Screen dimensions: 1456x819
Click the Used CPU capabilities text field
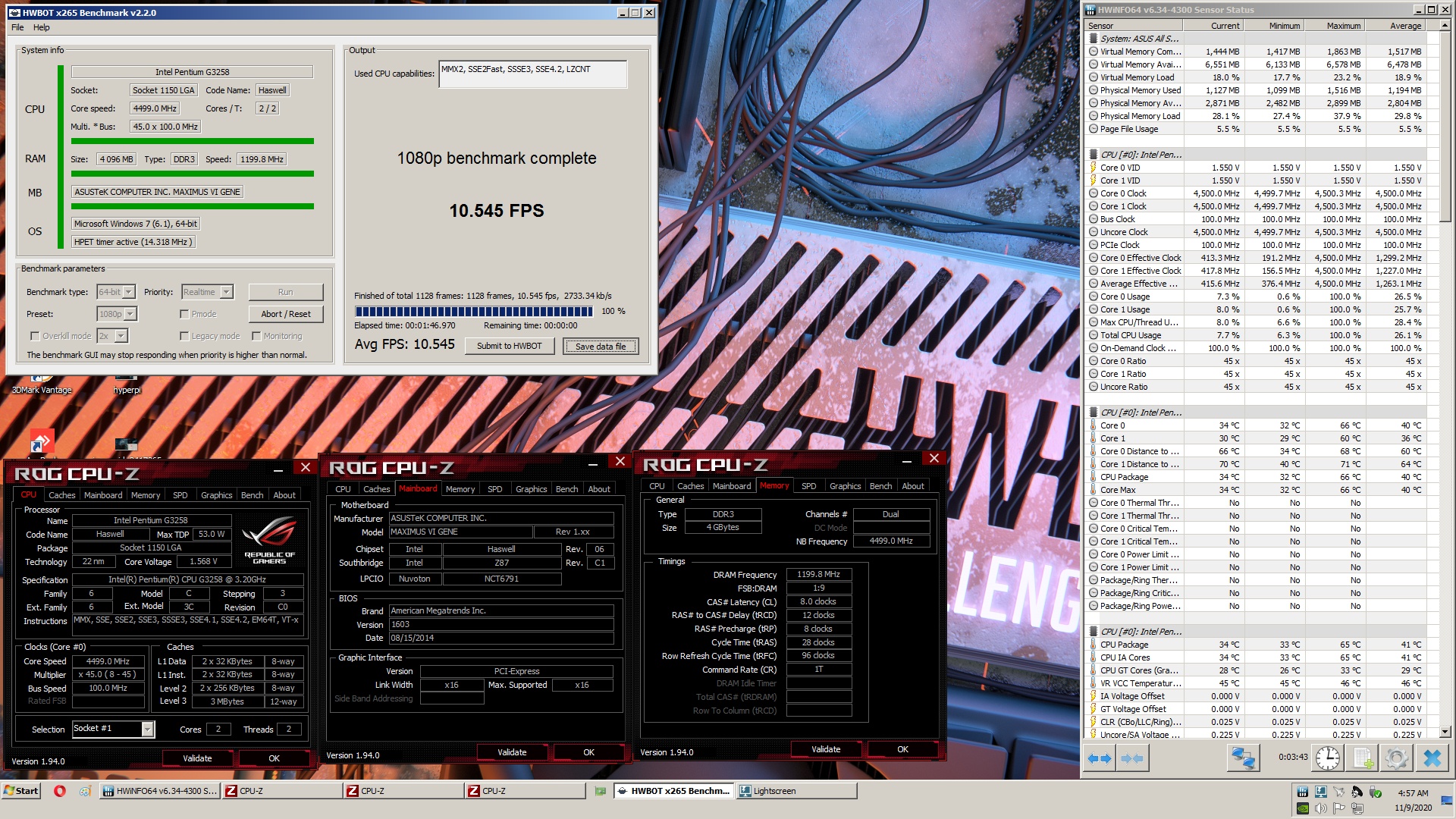532,74
